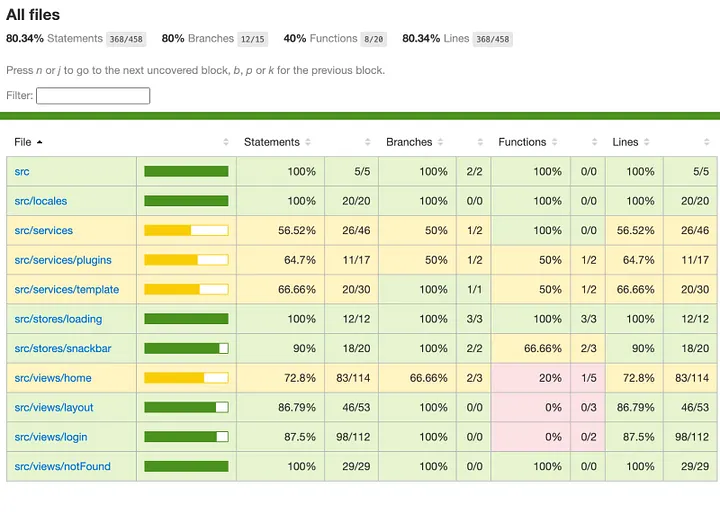Click the Branches 12/15 summary badge
This screenshot has height=525, width=720.
[253, 39]
